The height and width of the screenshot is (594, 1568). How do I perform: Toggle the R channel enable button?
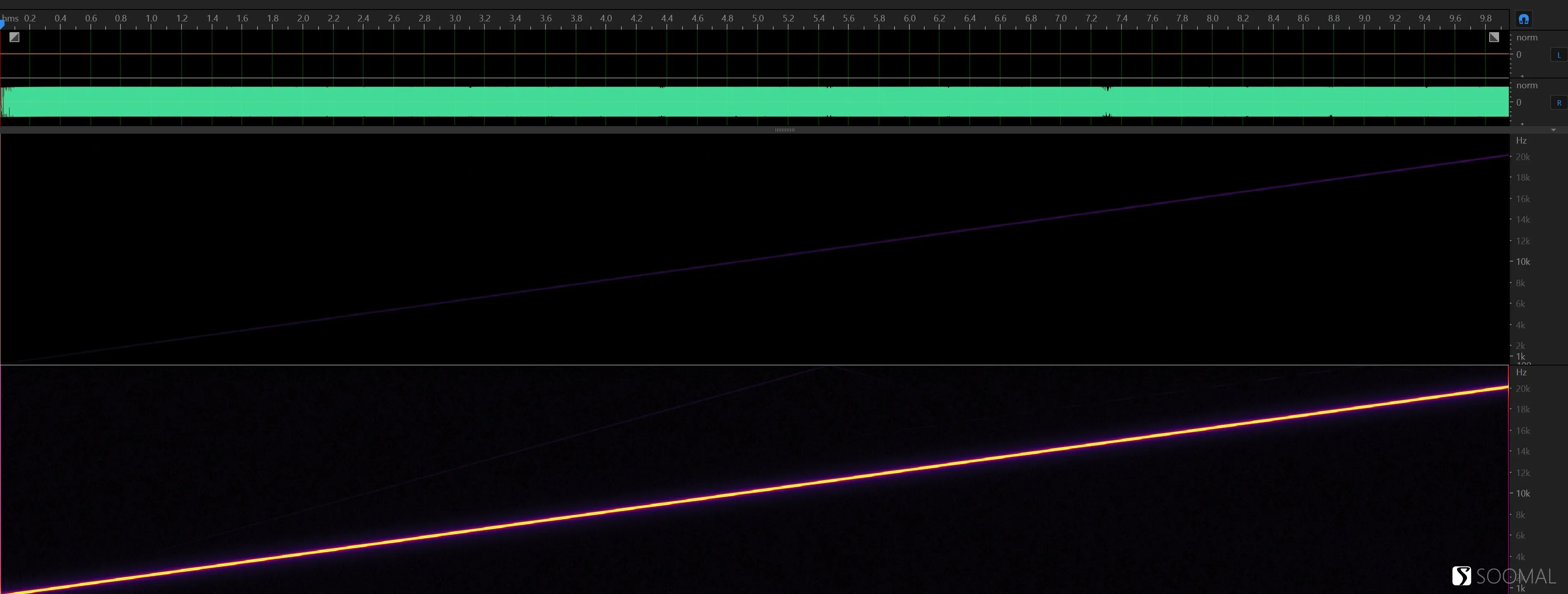(x=1559, y=103)
